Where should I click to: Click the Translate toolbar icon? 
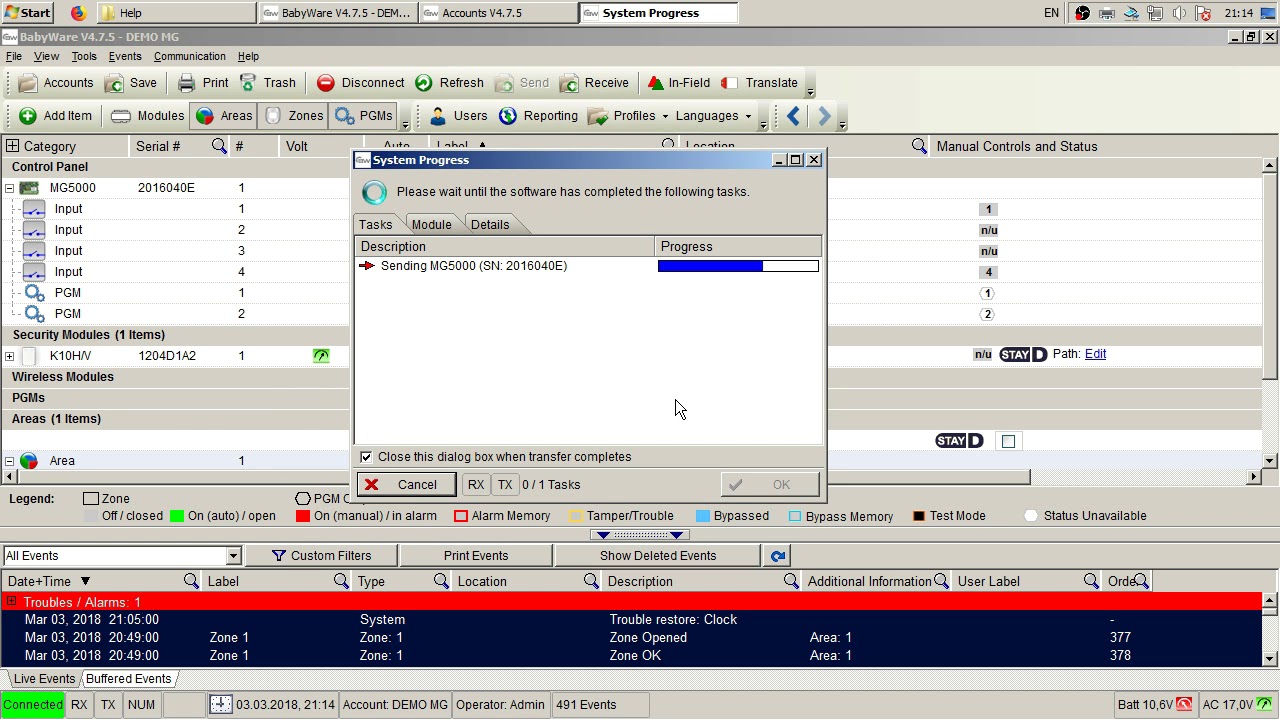point(730,83)
